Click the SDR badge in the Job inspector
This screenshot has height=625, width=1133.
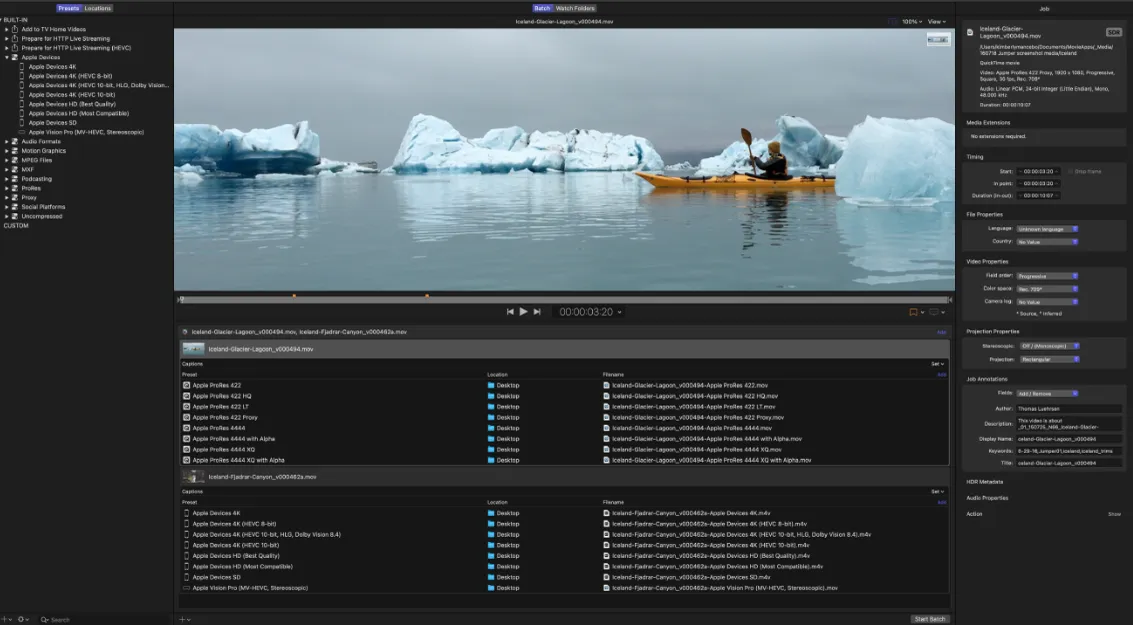pyautogui.click(x=1113, y=33)
